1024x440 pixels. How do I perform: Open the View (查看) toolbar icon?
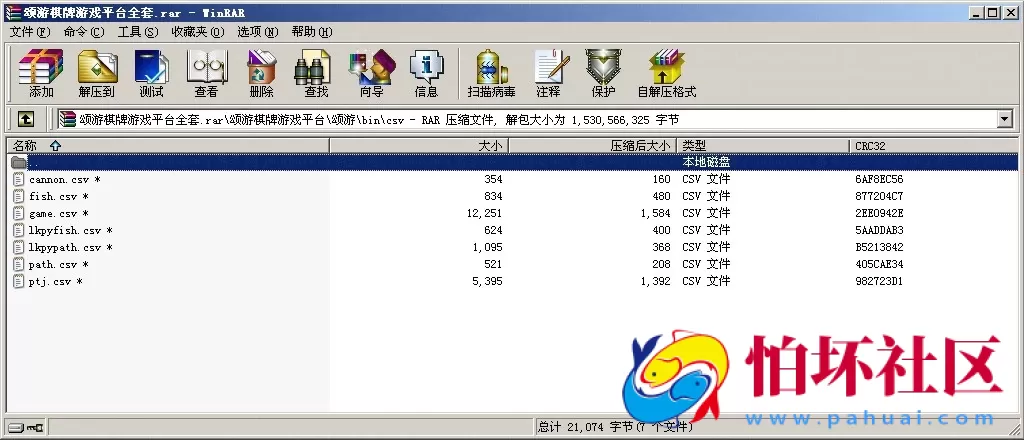pyautogui.click(x=206, y=72)
